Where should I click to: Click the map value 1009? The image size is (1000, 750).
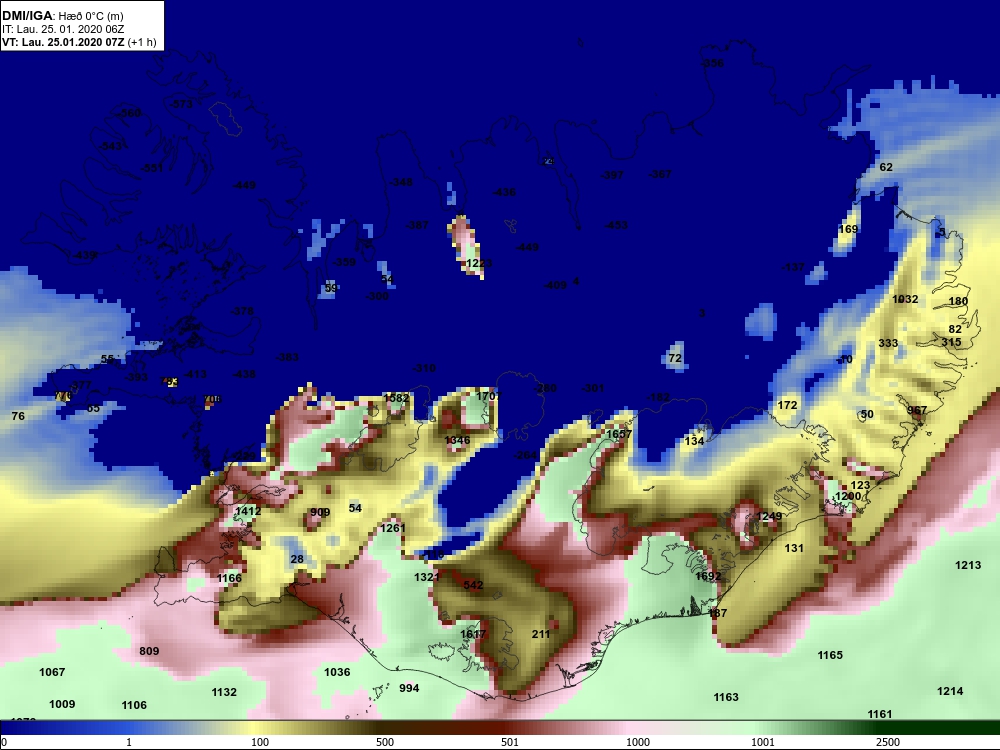pyautogui.click(x=62, y=704)
